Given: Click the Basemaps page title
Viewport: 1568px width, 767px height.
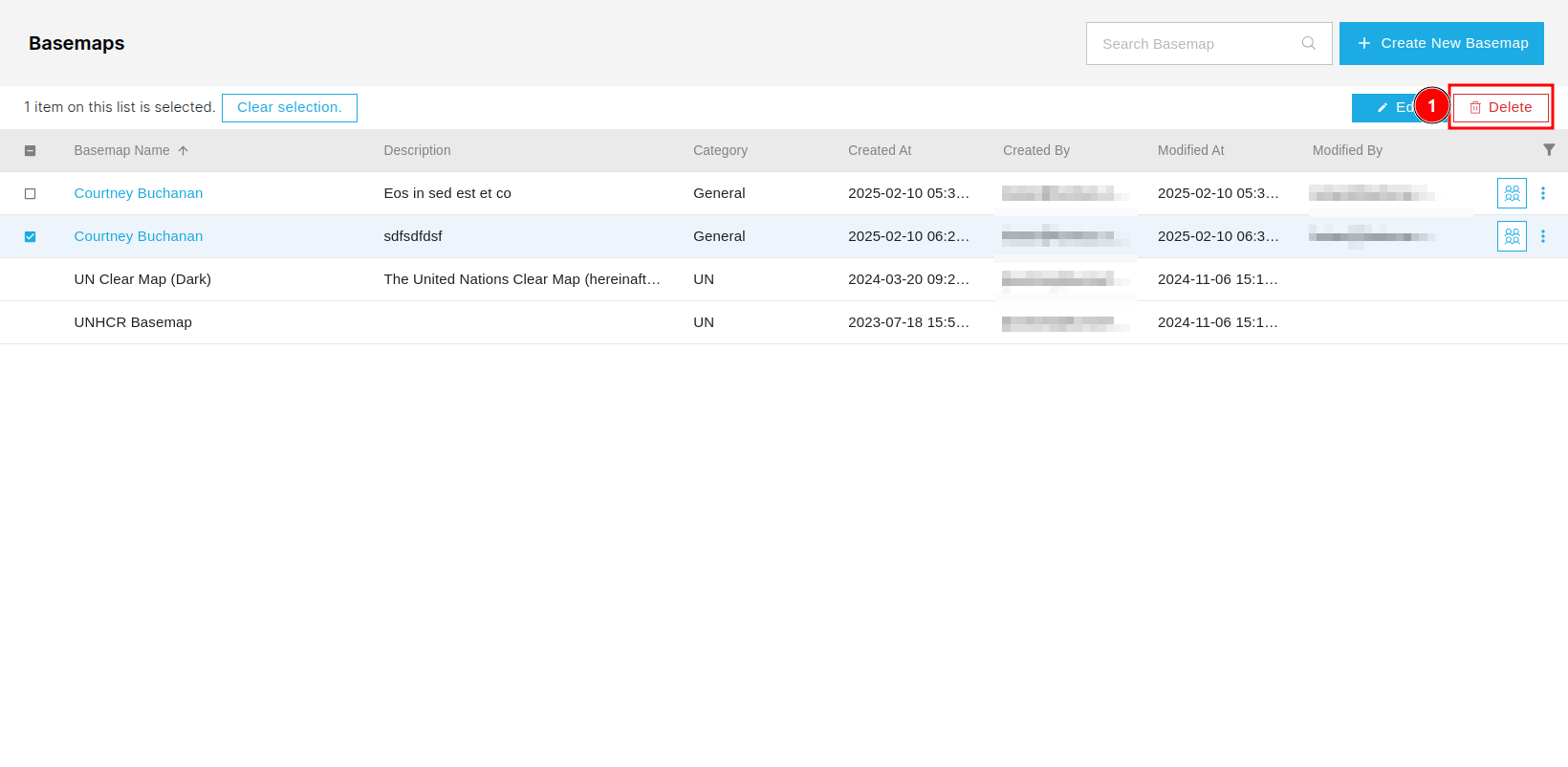Looking at the screenshot, I should 76,43.
